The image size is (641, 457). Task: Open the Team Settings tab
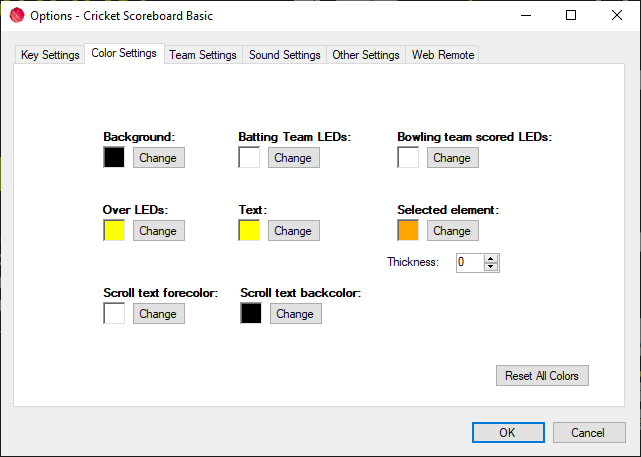coord(203,55)
